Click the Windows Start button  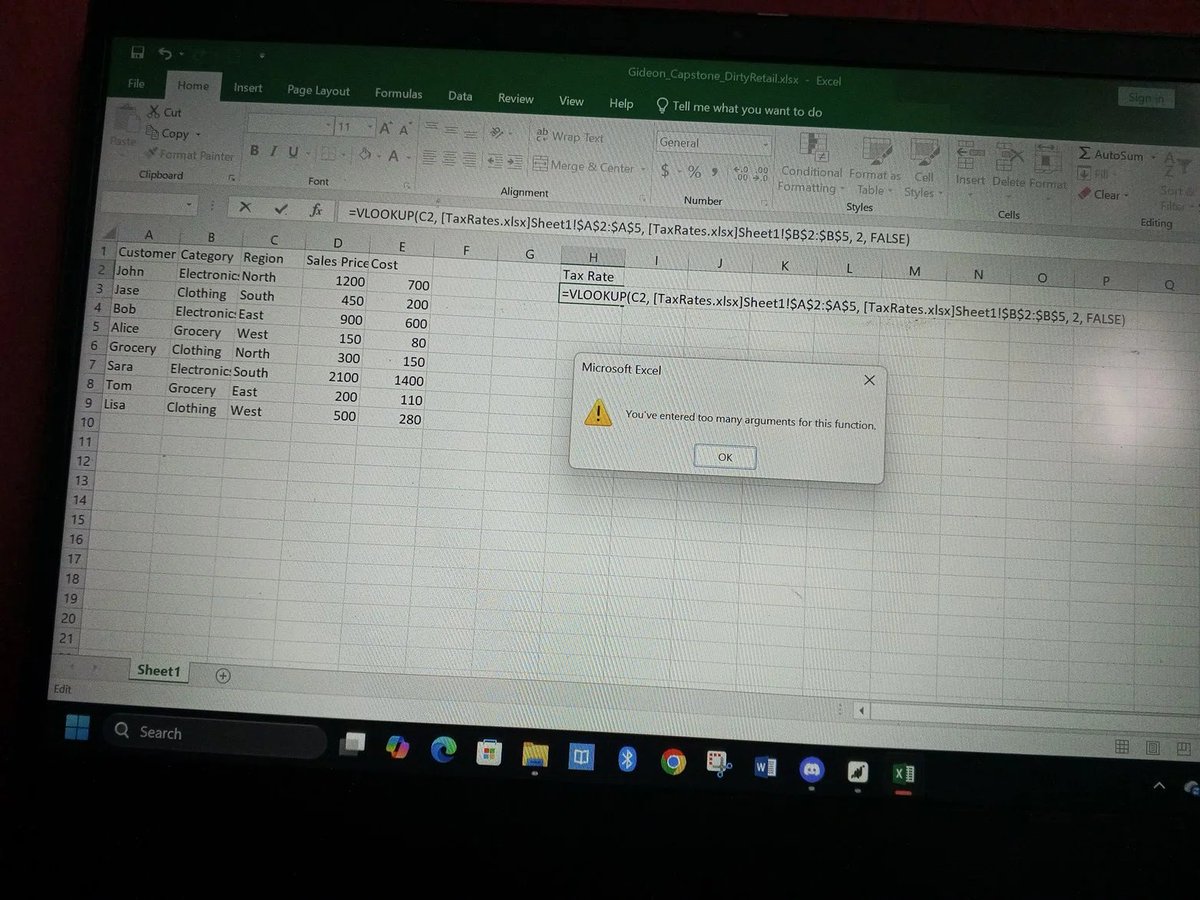point(77,729)
